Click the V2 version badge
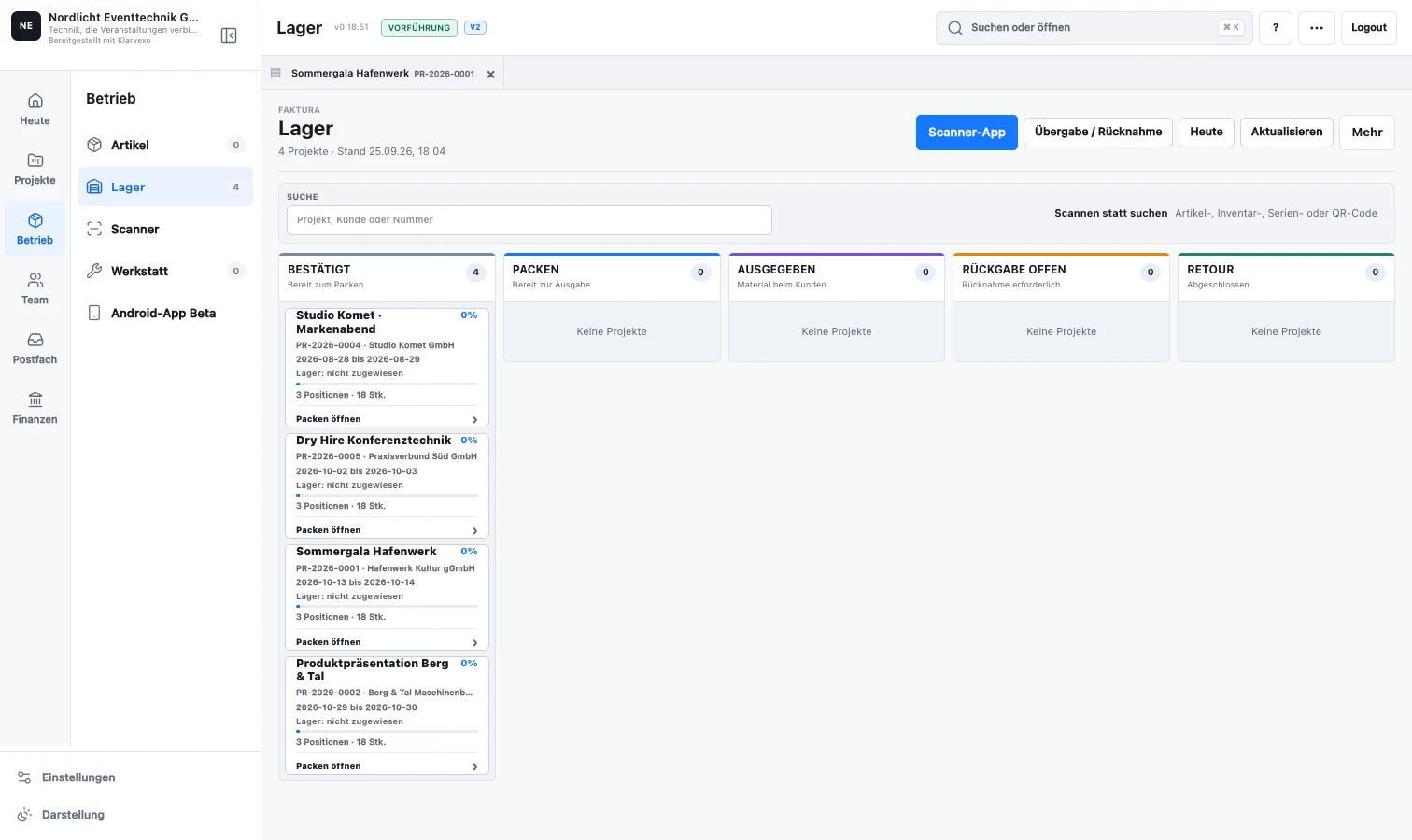 (475, 27)
